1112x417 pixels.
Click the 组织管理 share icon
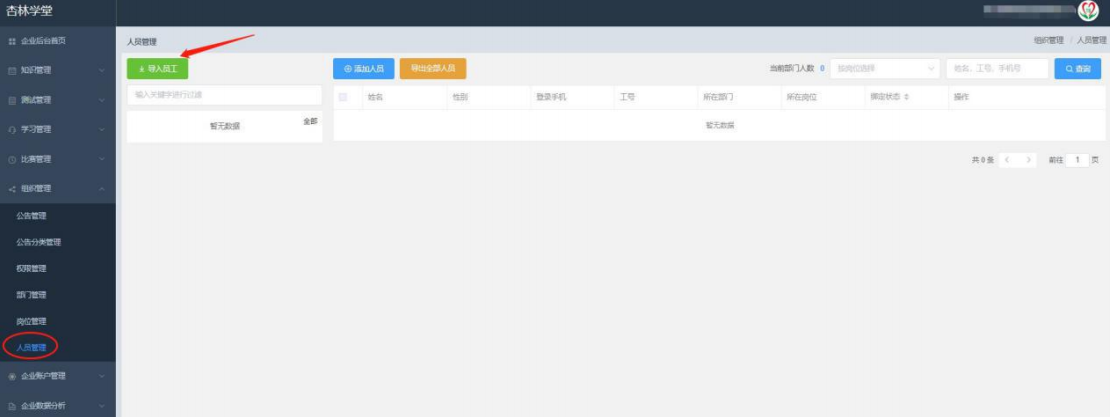11,189
